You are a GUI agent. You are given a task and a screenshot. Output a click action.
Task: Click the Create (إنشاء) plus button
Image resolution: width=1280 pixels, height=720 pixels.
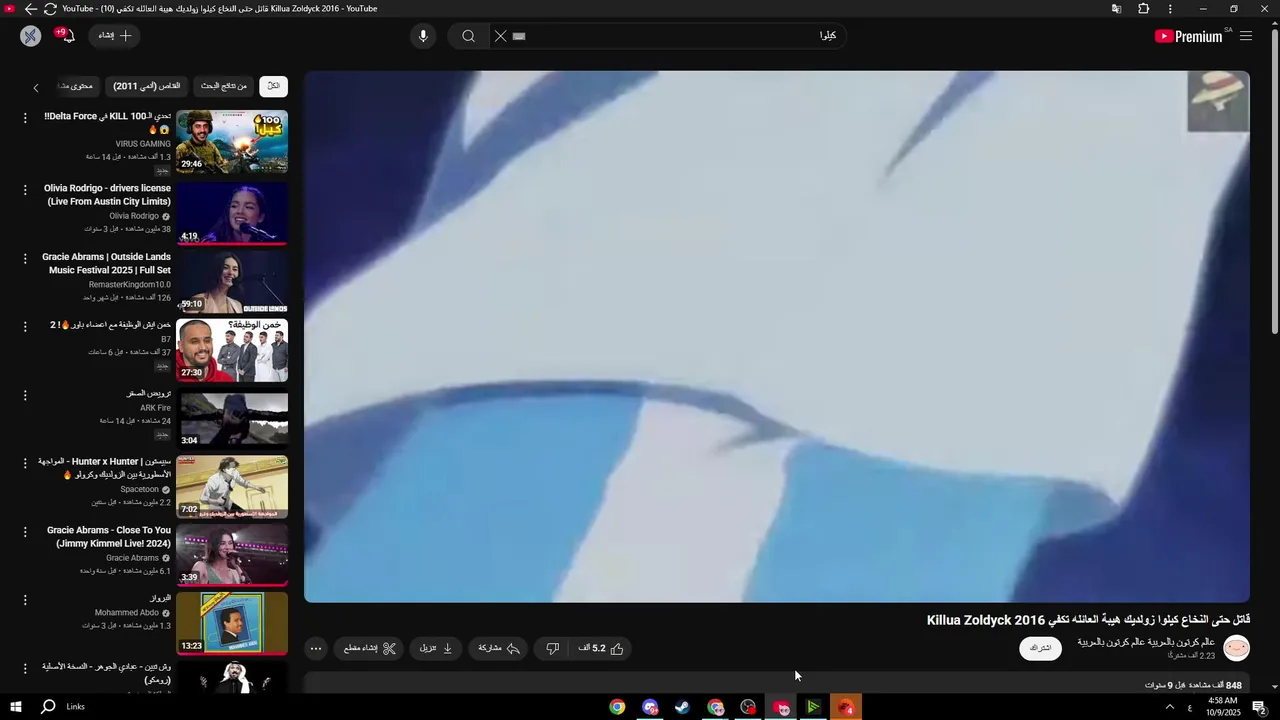point(115,36)
